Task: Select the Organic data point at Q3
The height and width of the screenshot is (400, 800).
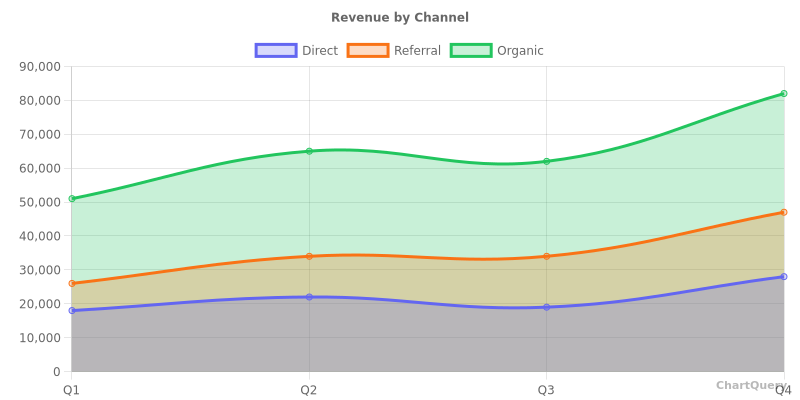Action: click(x=546, y=161)
